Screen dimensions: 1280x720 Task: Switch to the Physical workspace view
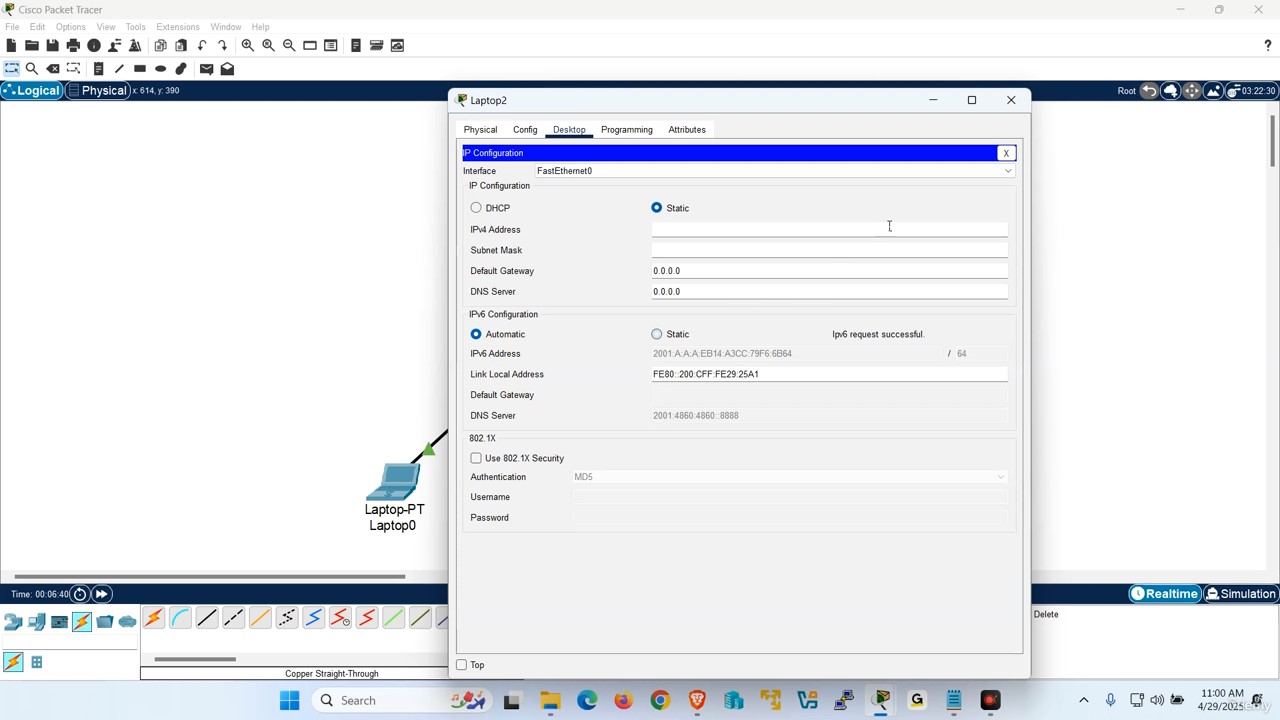click(97, 91)
